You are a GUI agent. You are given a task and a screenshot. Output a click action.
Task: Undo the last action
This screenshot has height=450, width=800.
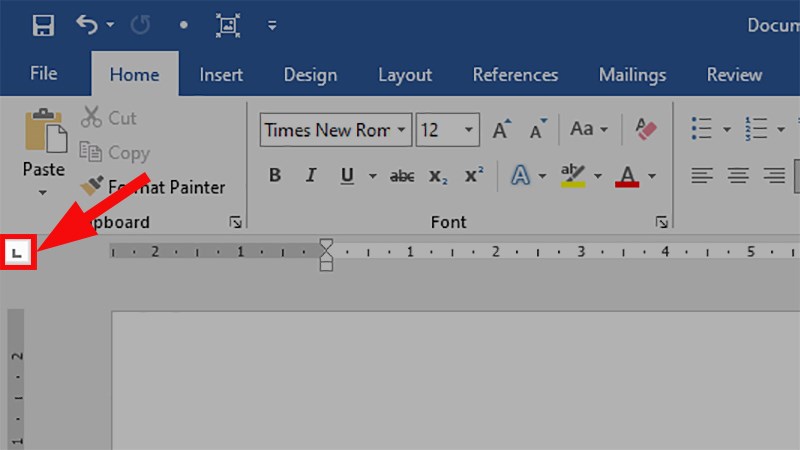click(x=87, y=24)
